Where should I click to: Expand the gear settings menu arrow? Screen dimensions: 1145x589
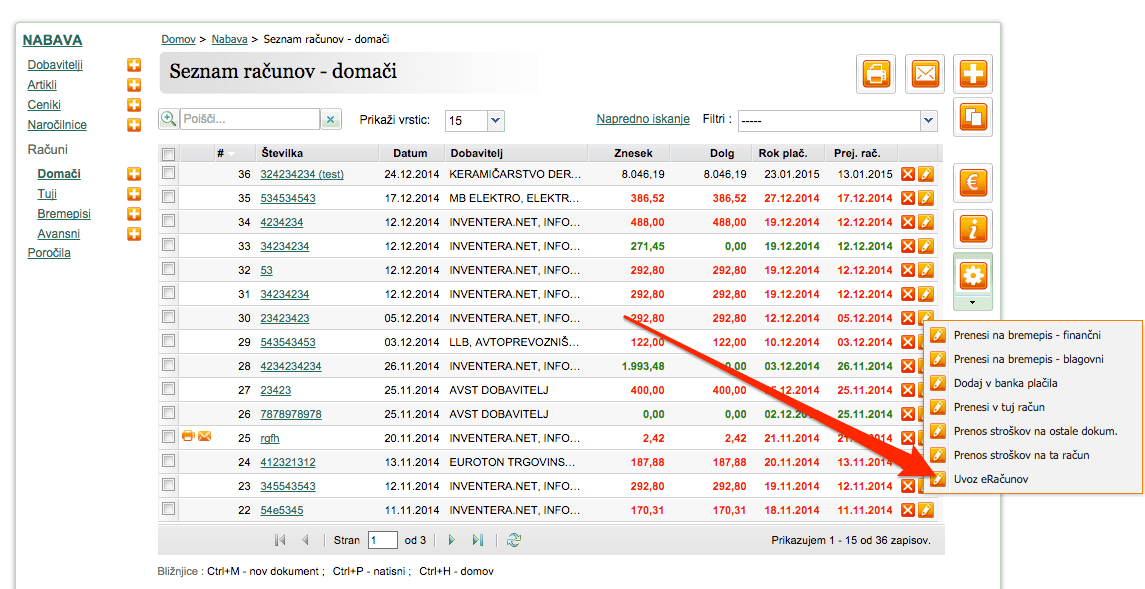[973, 302]
